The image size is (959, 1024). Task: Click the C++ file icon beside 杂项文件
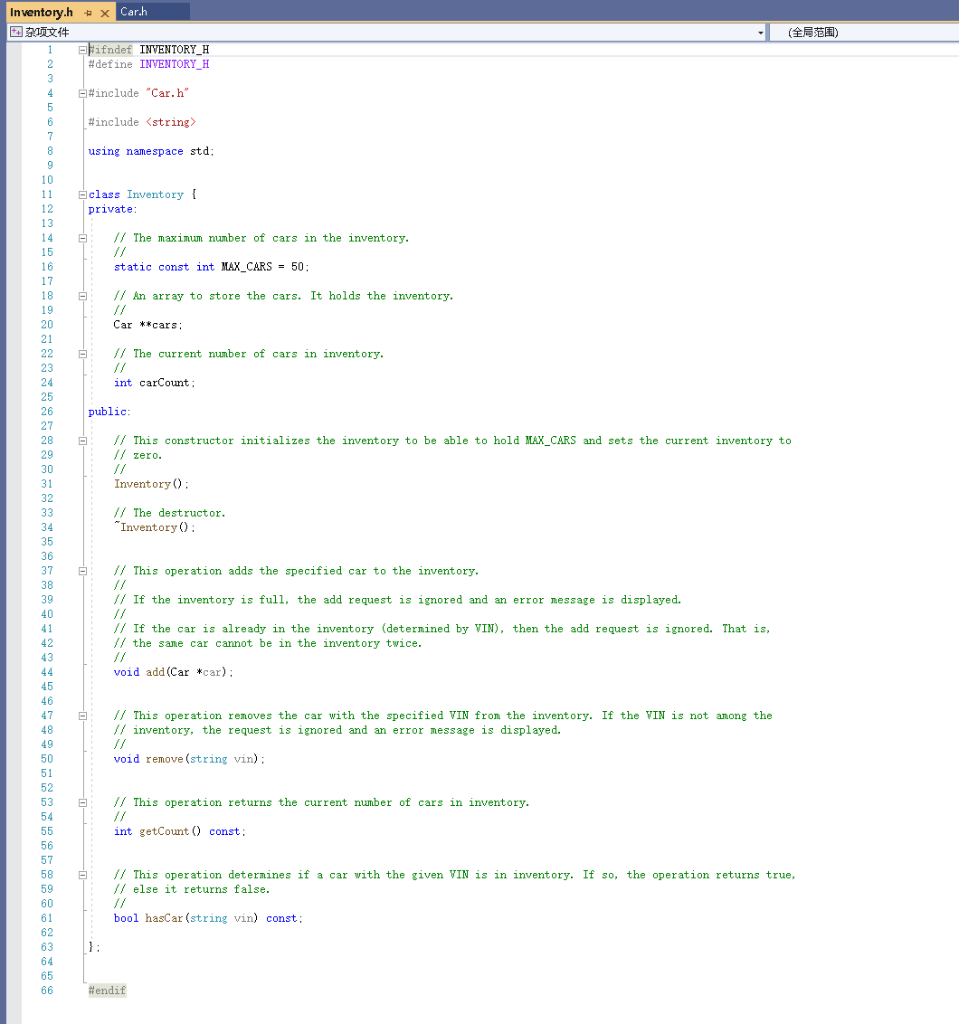[15, 30]
